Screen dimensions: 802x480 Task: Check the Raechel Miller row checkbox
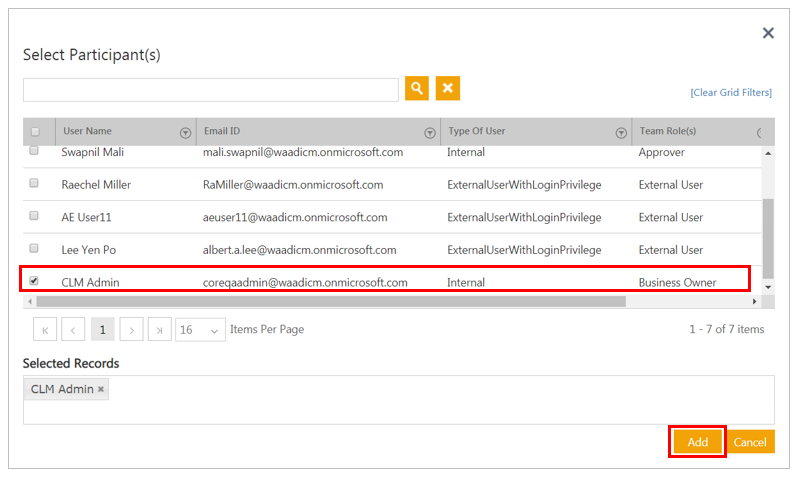pyautogui.click(x=34, y=184)
